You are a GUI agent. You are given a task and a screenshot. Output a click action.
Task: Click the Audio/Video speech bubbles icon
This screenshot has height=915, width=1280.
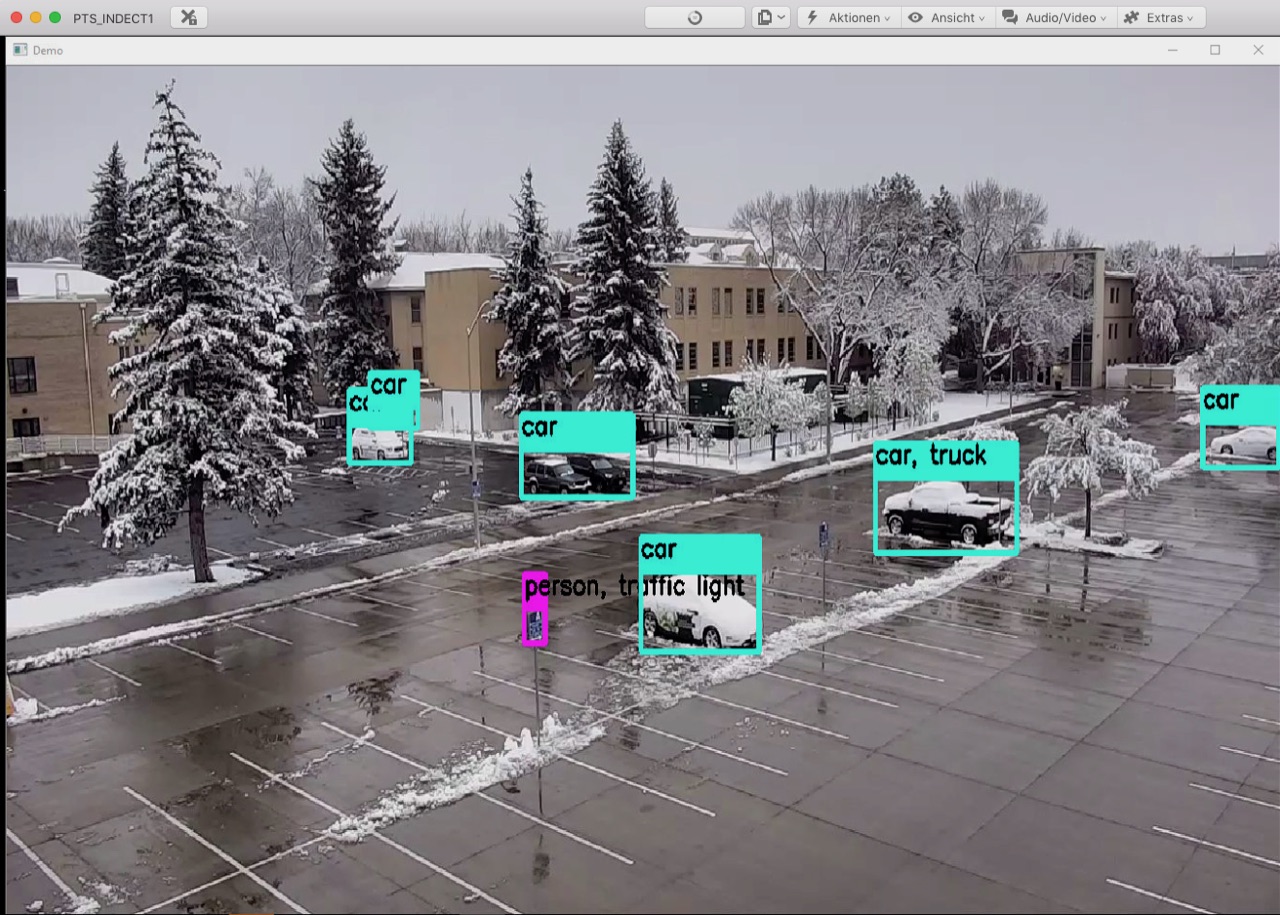point(1009,17)
